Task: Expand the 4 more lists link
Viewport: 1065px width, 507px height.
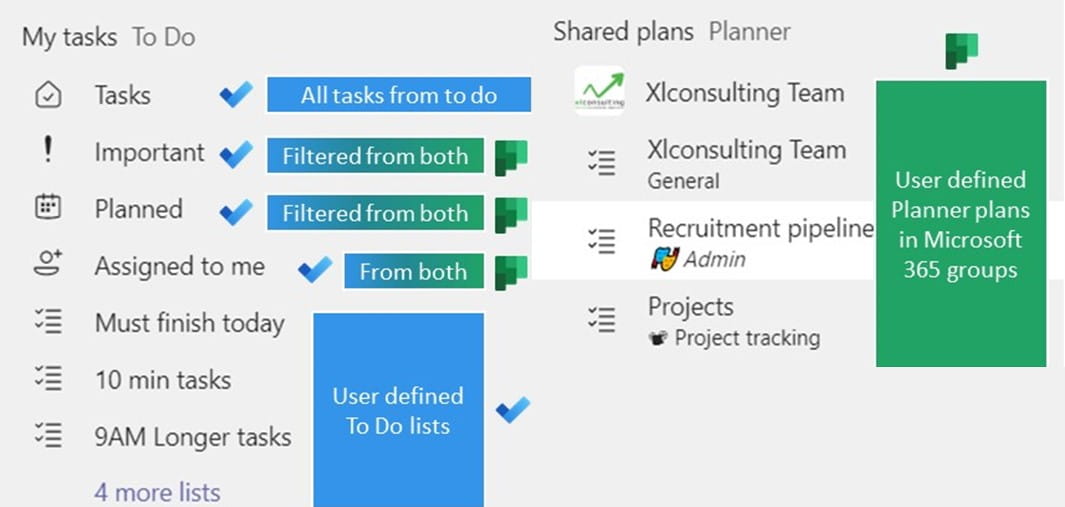Action: point(157,492)
